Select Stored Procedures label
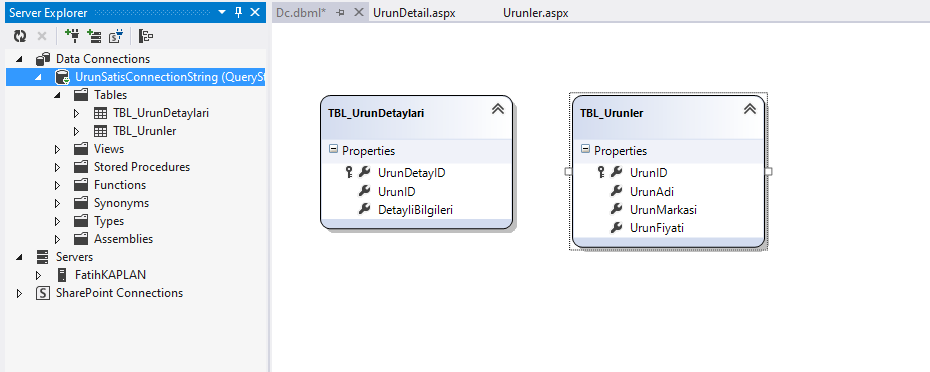This screenshot has width=930, height=372. [142, 167]
